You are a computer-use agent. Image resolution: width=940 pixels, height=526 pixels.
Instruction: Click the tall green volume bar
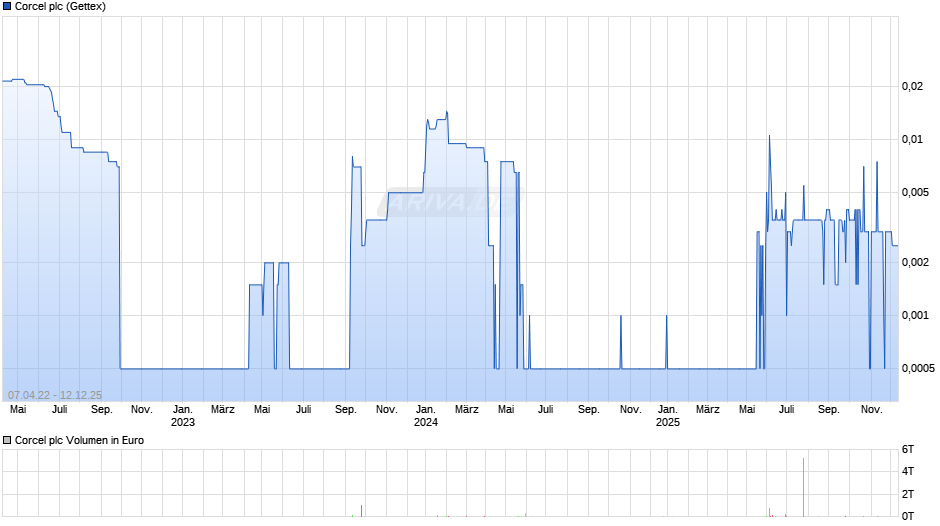click(x=803, y=487)
